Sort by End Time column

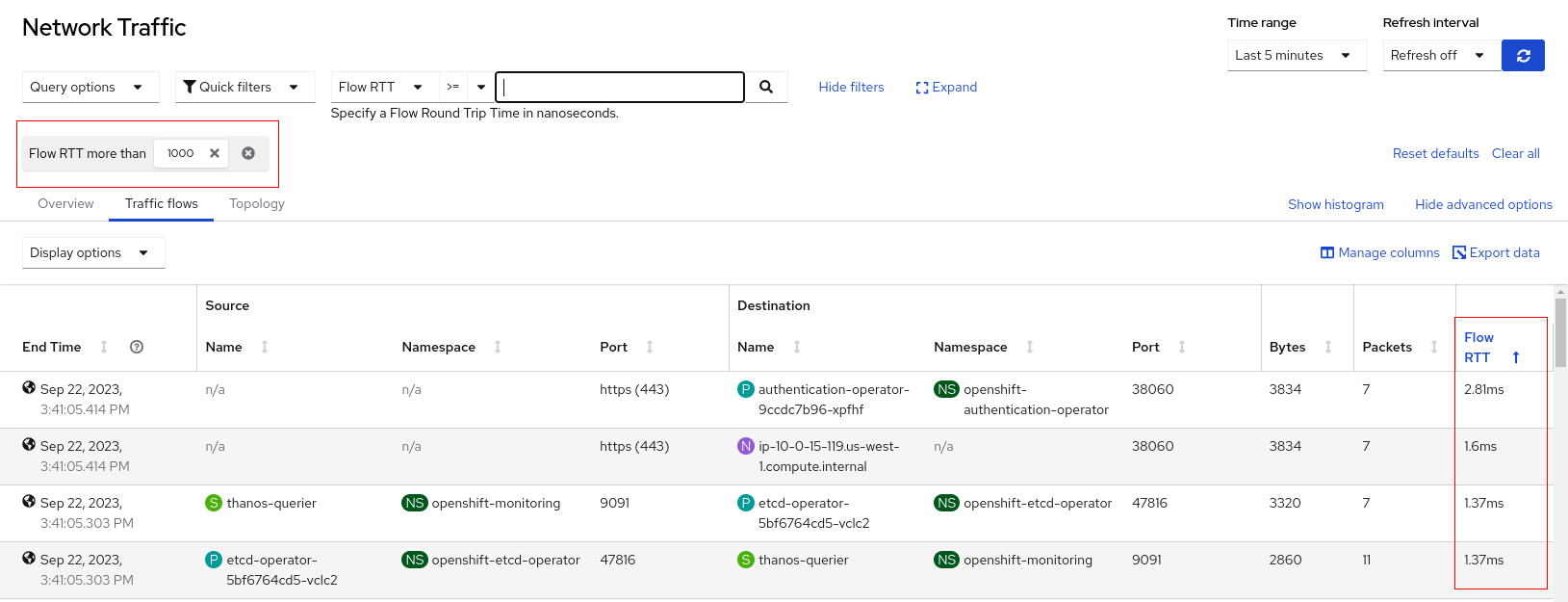[104, 347]
